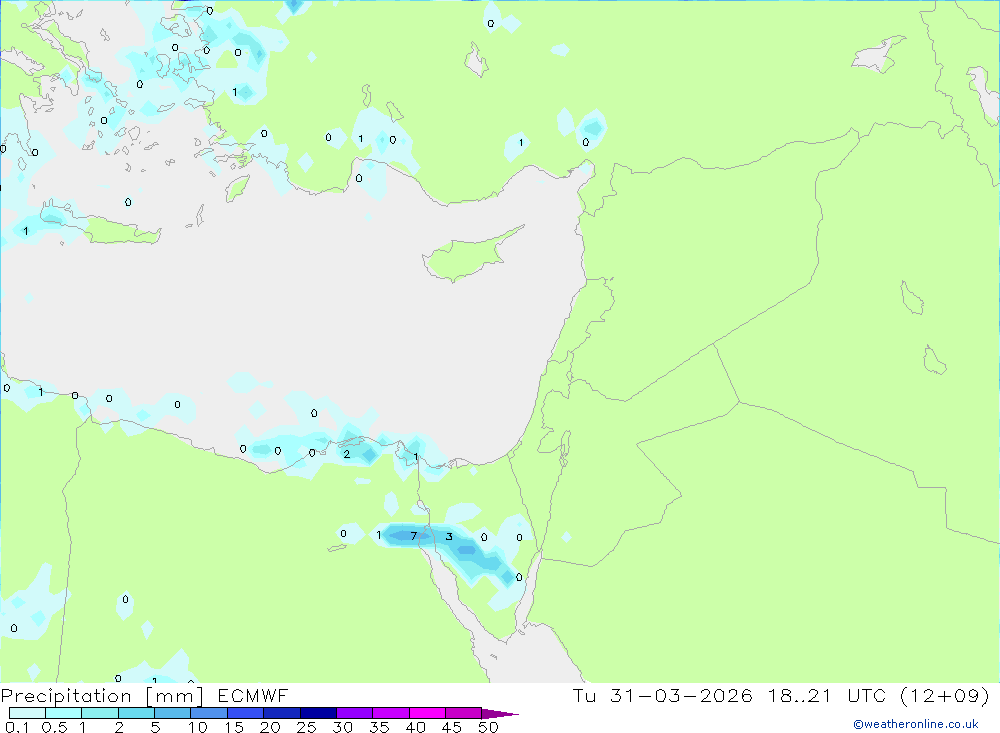The width and height of the screenshot is (1000, 733).
Task: Pick the 35–40 mm legend swatch
Action: pyautogui.click(x=391, y=713)
